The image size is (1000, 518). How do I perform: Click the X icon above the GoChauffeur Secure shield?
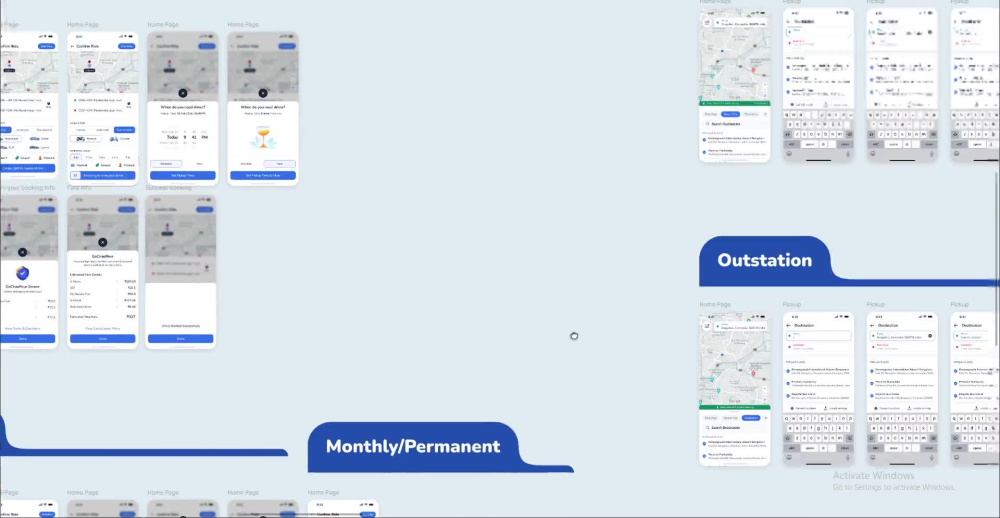[x=22, y=253]
